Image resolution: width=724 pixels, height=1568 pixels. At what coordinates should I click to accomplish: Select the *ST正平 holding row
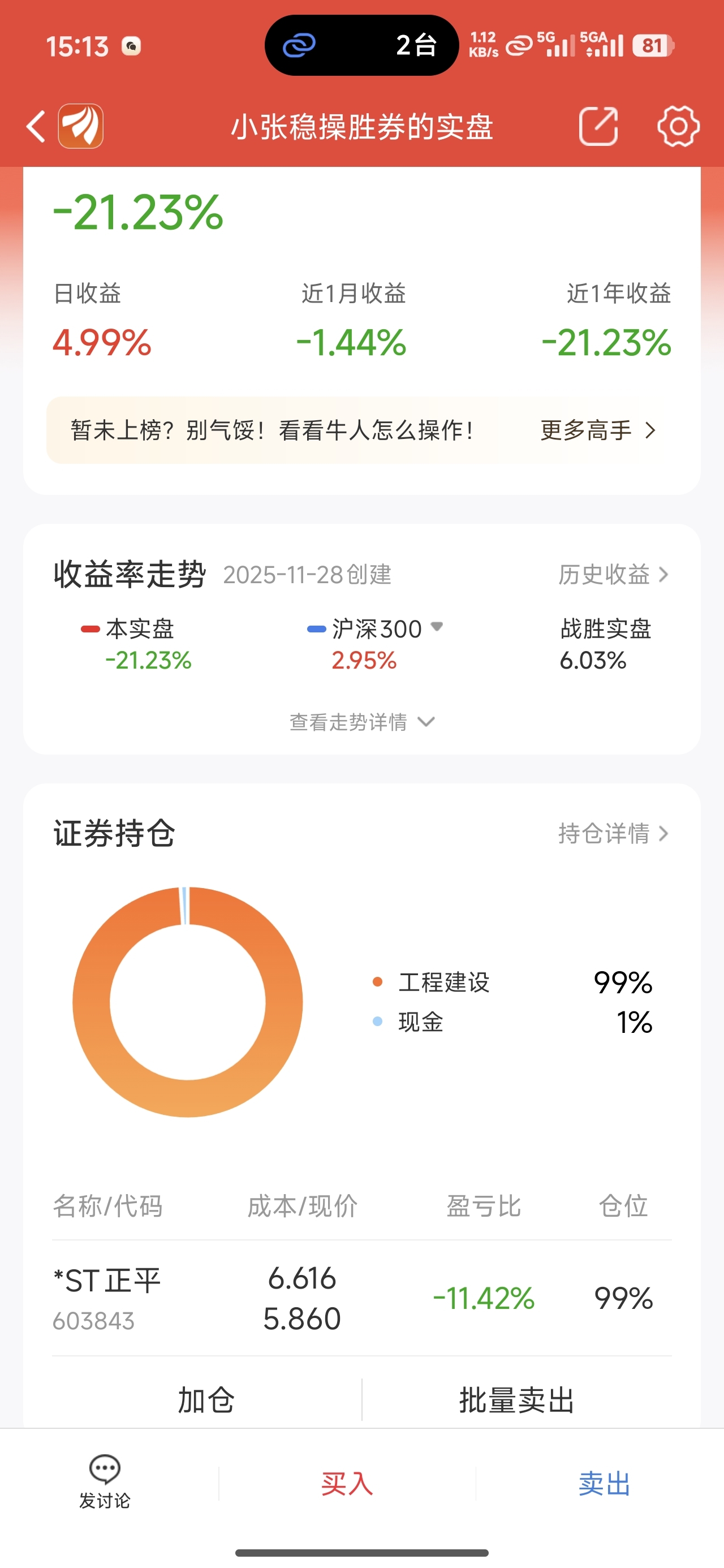pyautogui.click(x=361, y=1298)
